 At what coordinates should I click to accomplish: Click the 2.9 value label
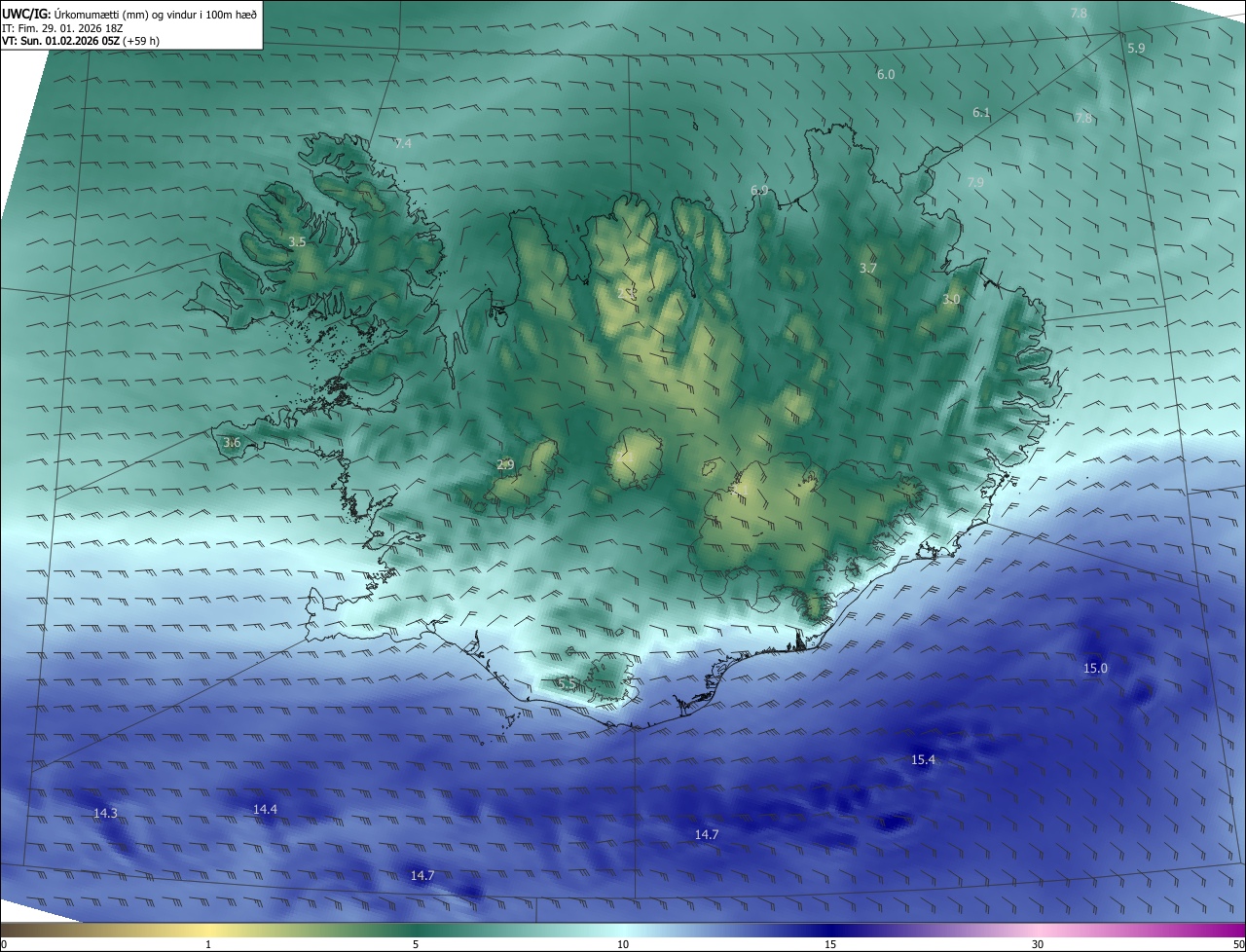point(505,464)
